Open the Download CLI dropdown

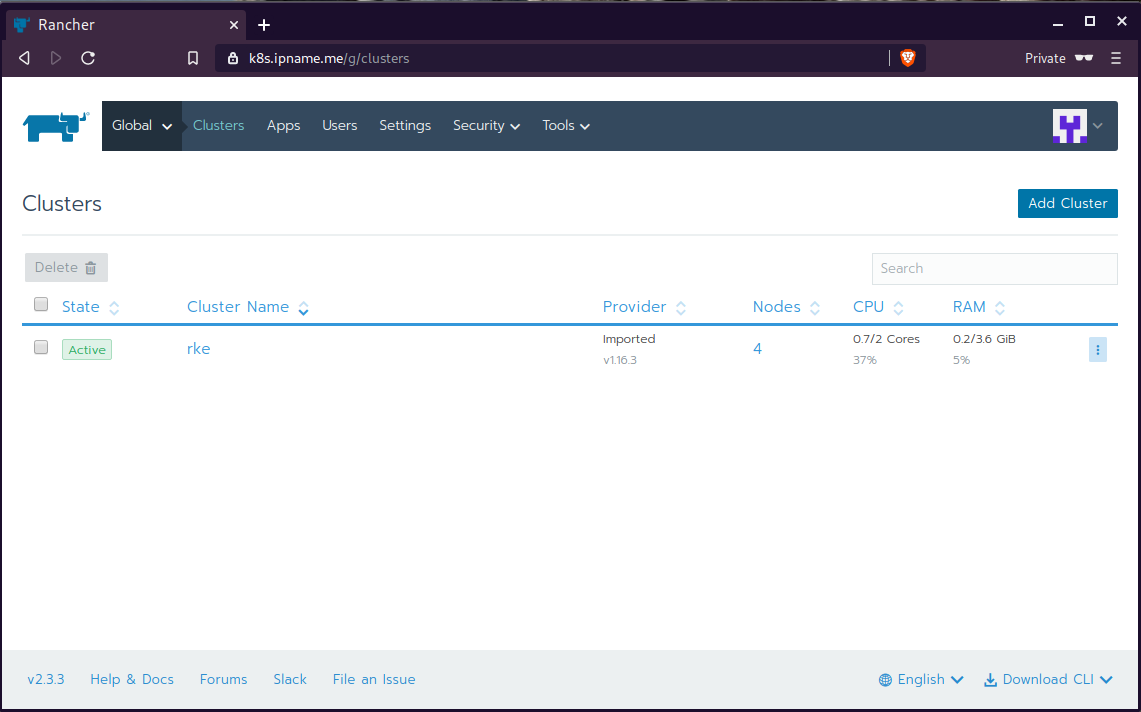pos(1048,679)
